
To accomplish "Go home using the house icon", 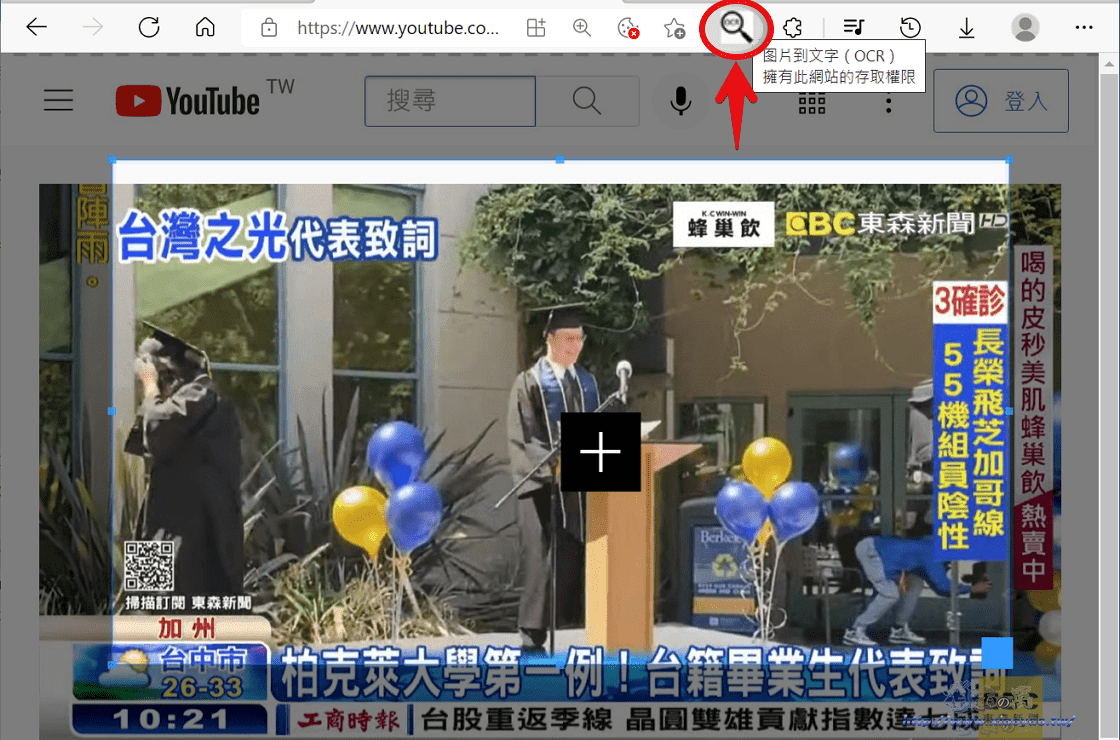I will click(x=206, y=27).
